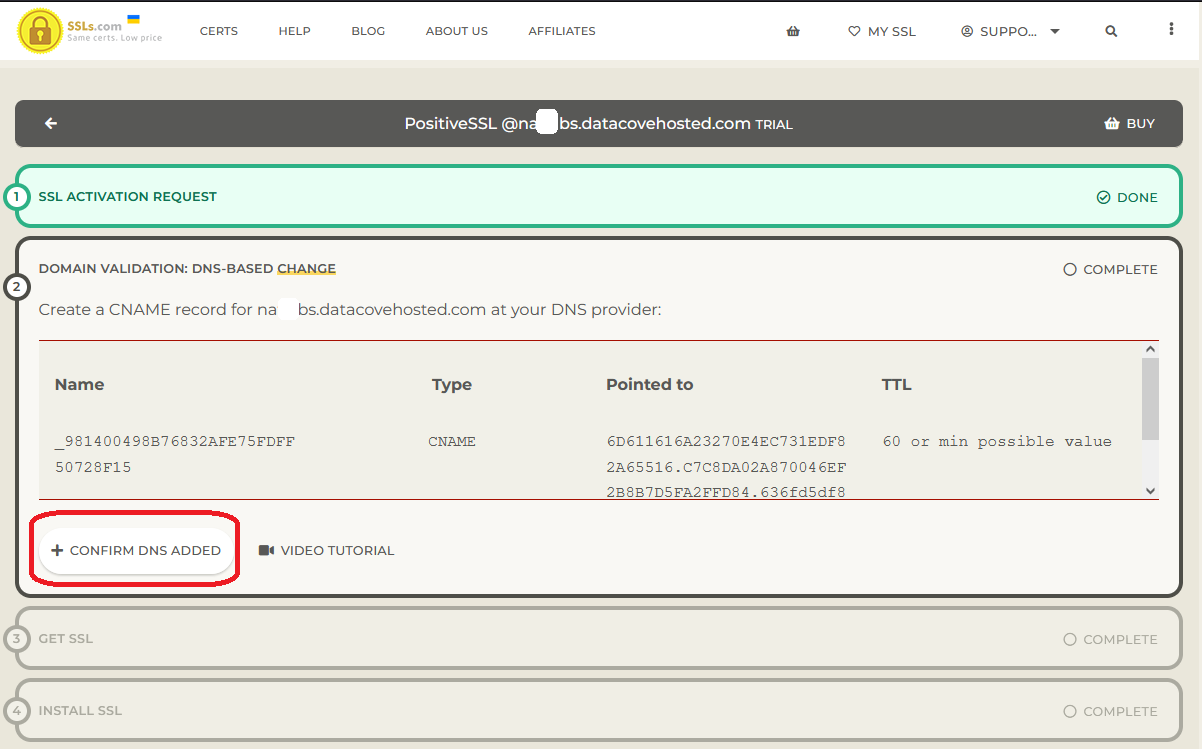Click the Domain Validation COMPLETE status circle
The width and height of the screenshot is (1202, 749).
click(x=1070, y=270)
